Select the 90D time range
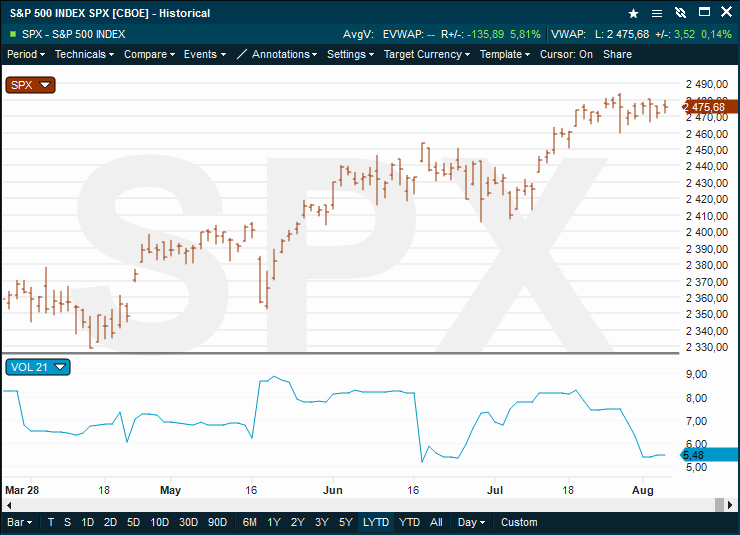The height and width of the screenshot is (535, 740). [x=217, y=522]
